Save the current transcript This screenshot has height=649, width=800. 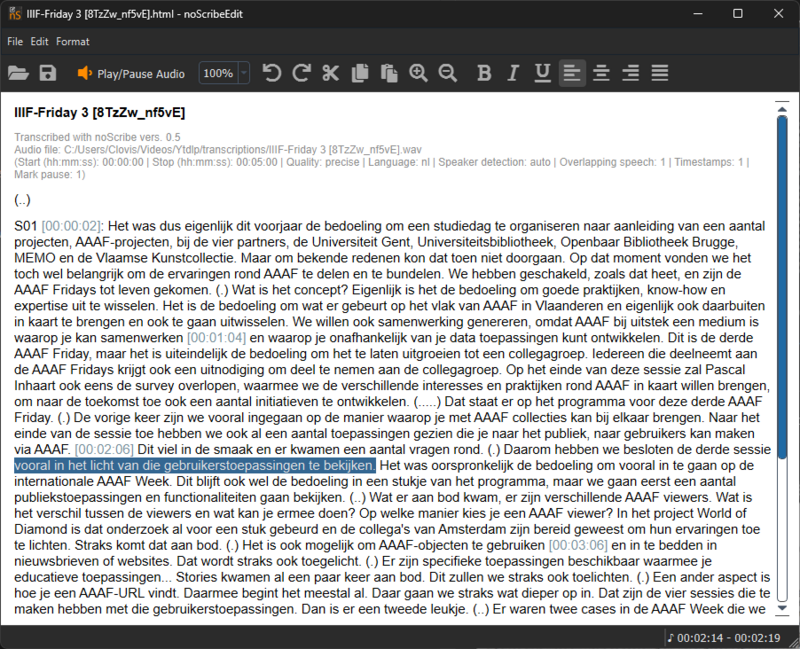click(x=49, y=72)
